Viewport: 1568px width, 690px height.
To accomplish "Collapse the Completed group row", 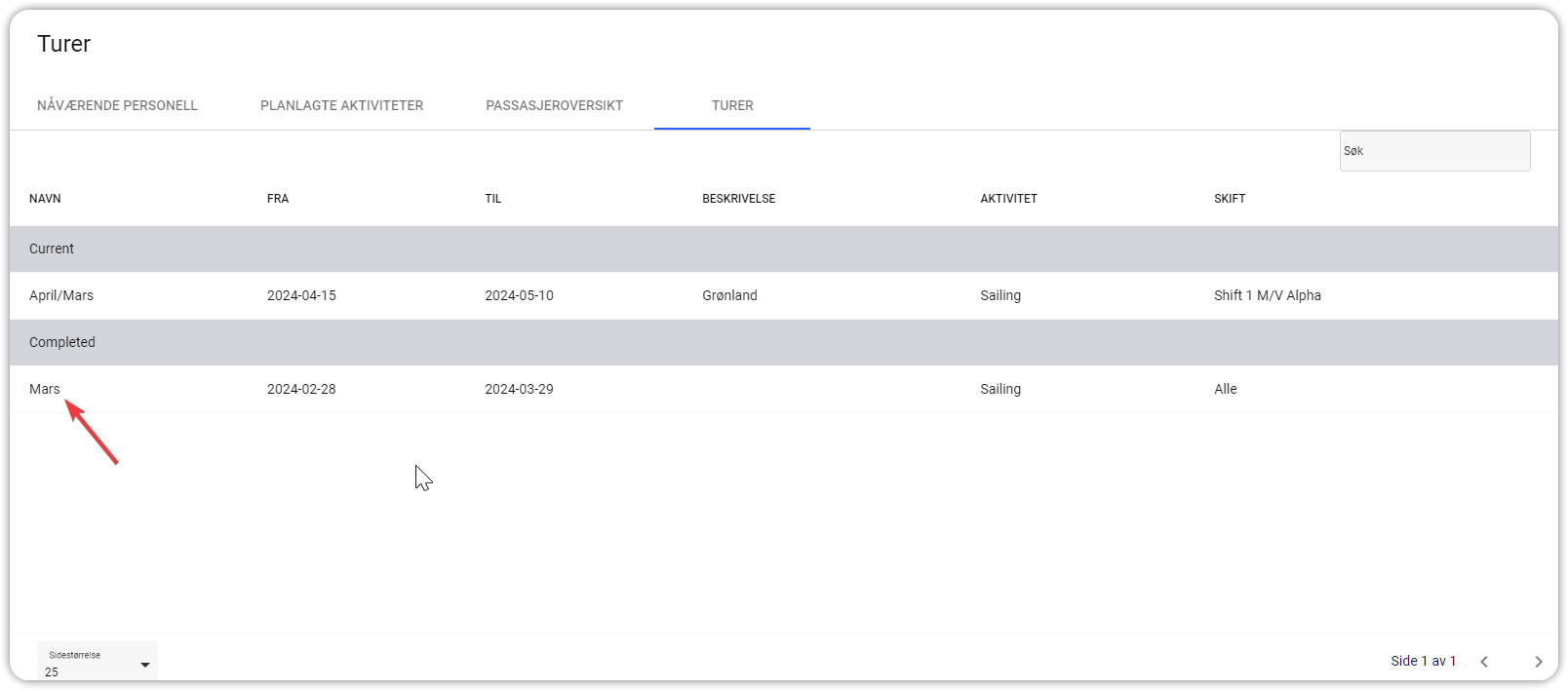I will (62, 343).
